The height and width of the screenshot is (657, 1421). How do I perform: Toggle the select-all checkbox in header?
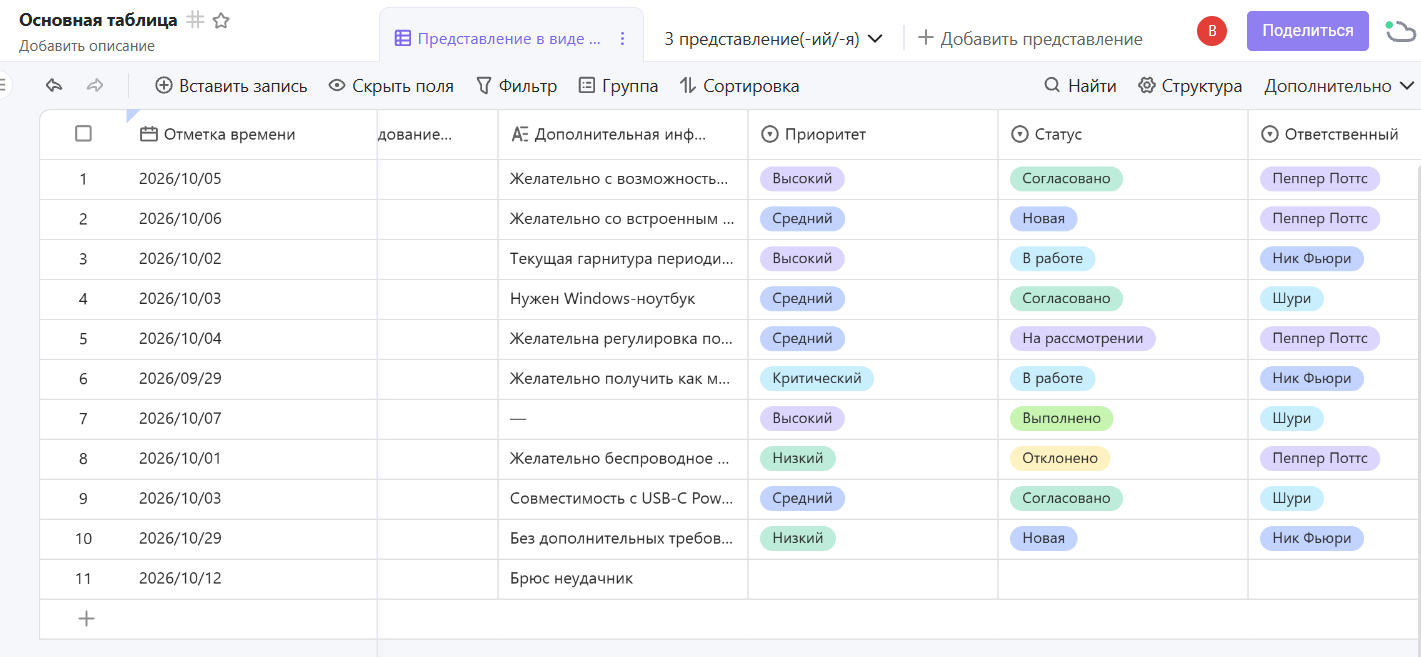pos(84,134)
